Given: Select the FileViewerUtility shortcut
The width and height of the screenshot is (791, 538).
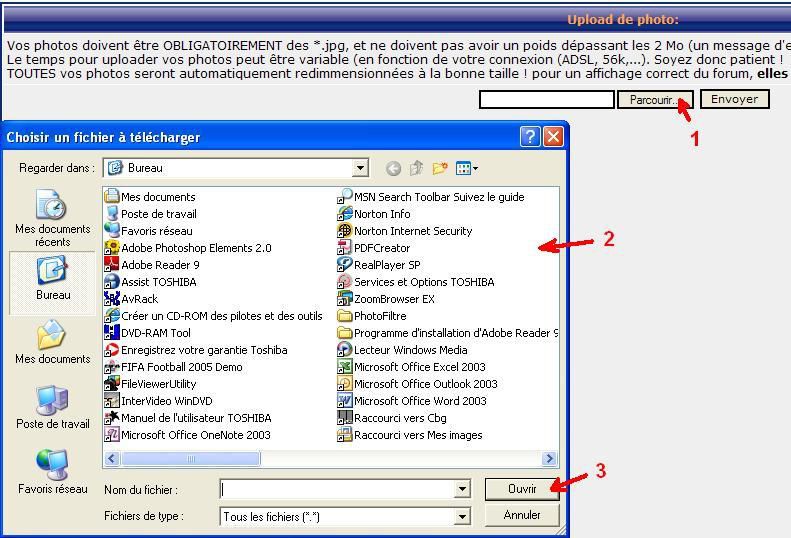Looking at the screenshot, I should 150,384.
